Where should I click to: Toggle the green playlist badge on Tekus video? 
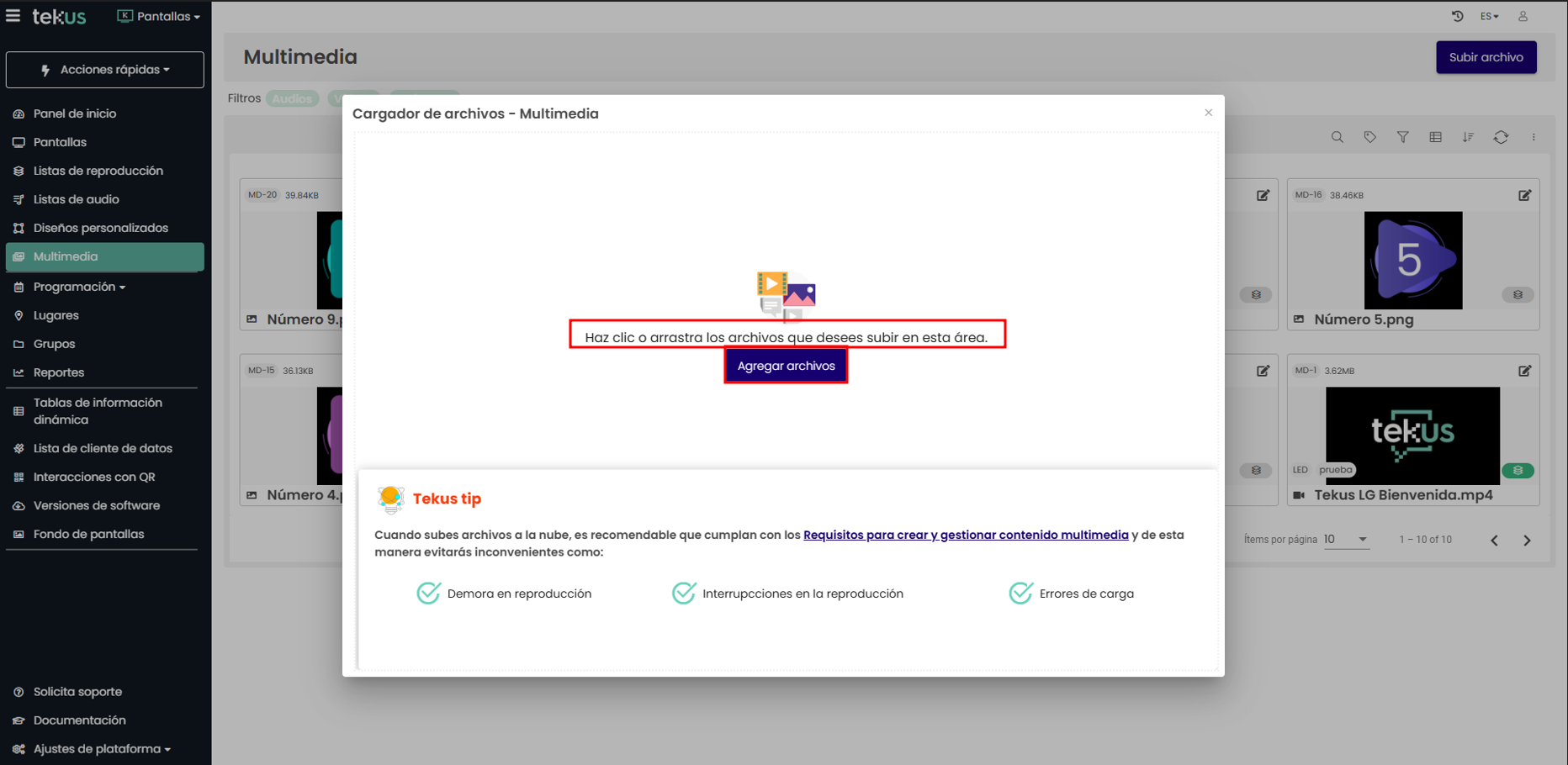[x=1518, y=470]
